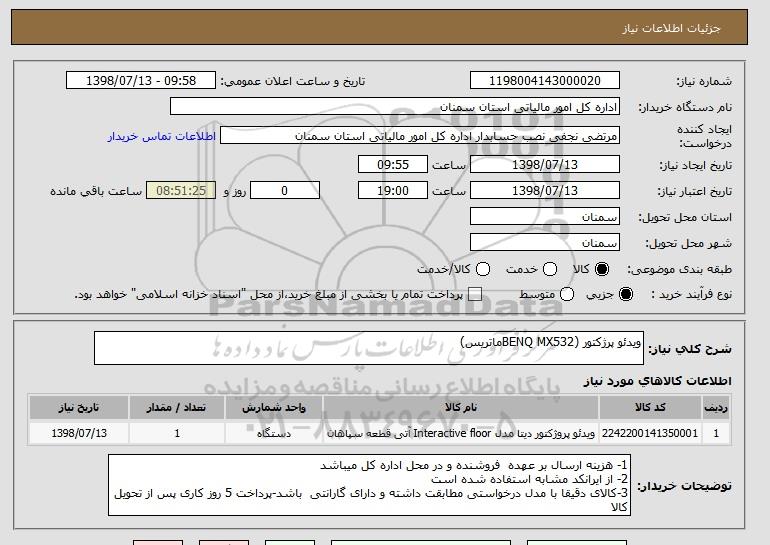Click the تاریخ ایجاد نیاز date field
The width and height of the screenshot is (770, 545).
click(x=545, y=164)
